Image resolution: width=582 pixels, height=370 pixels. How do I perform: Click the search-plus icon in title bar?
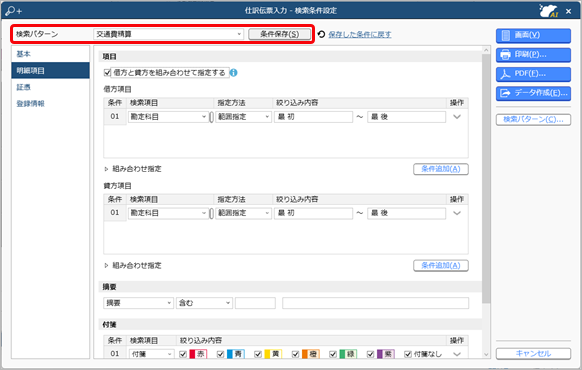tap(14, 11)
